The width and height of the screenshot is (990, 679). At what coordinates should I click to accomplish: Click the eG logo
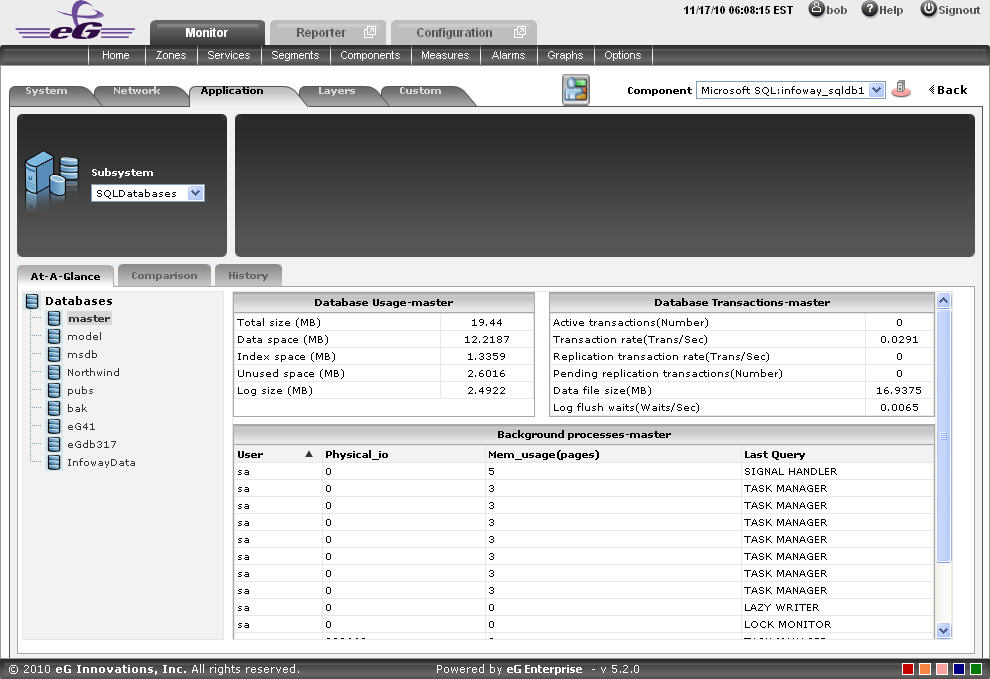[x=75, y=21]
